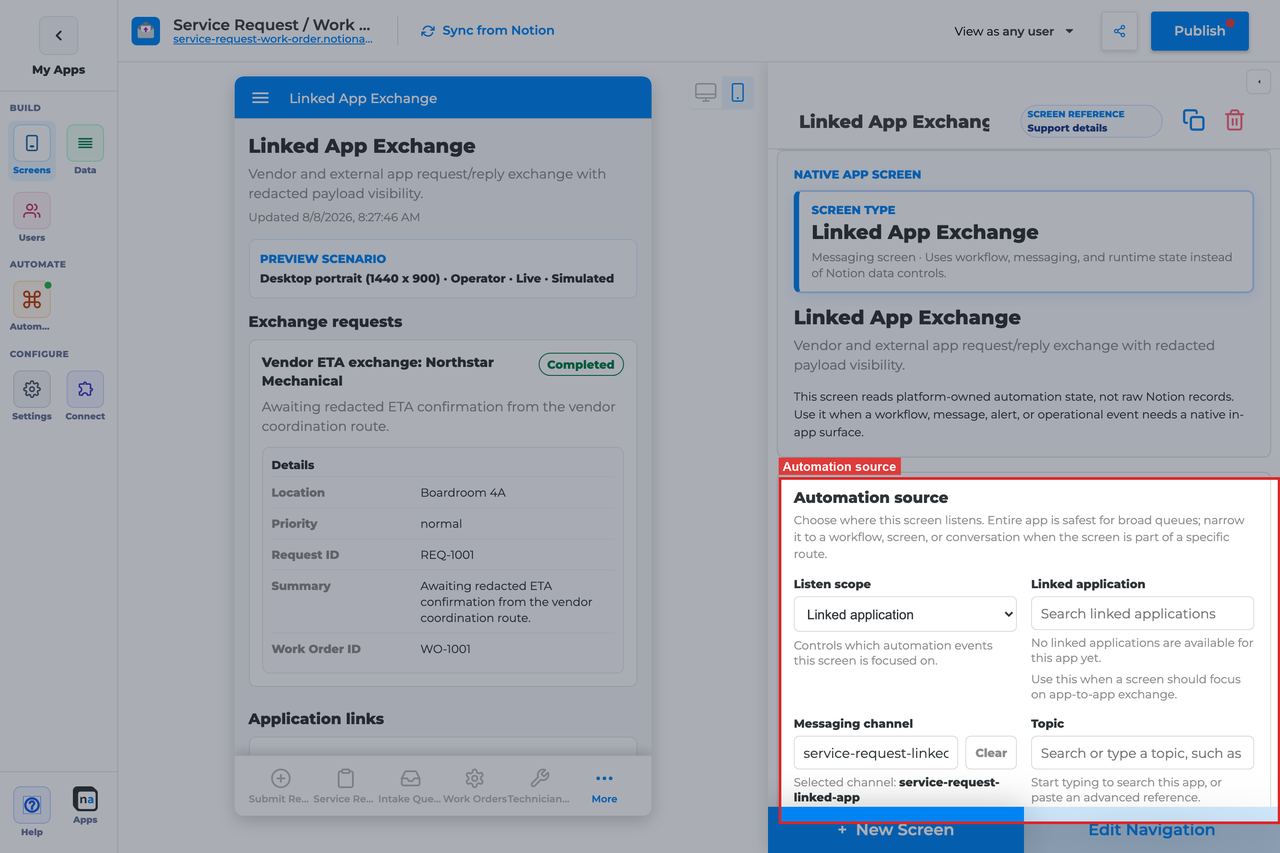Duplicate this screen with the copy icon
Screen dimensions: 1280x853
(x=1193, y=120)
